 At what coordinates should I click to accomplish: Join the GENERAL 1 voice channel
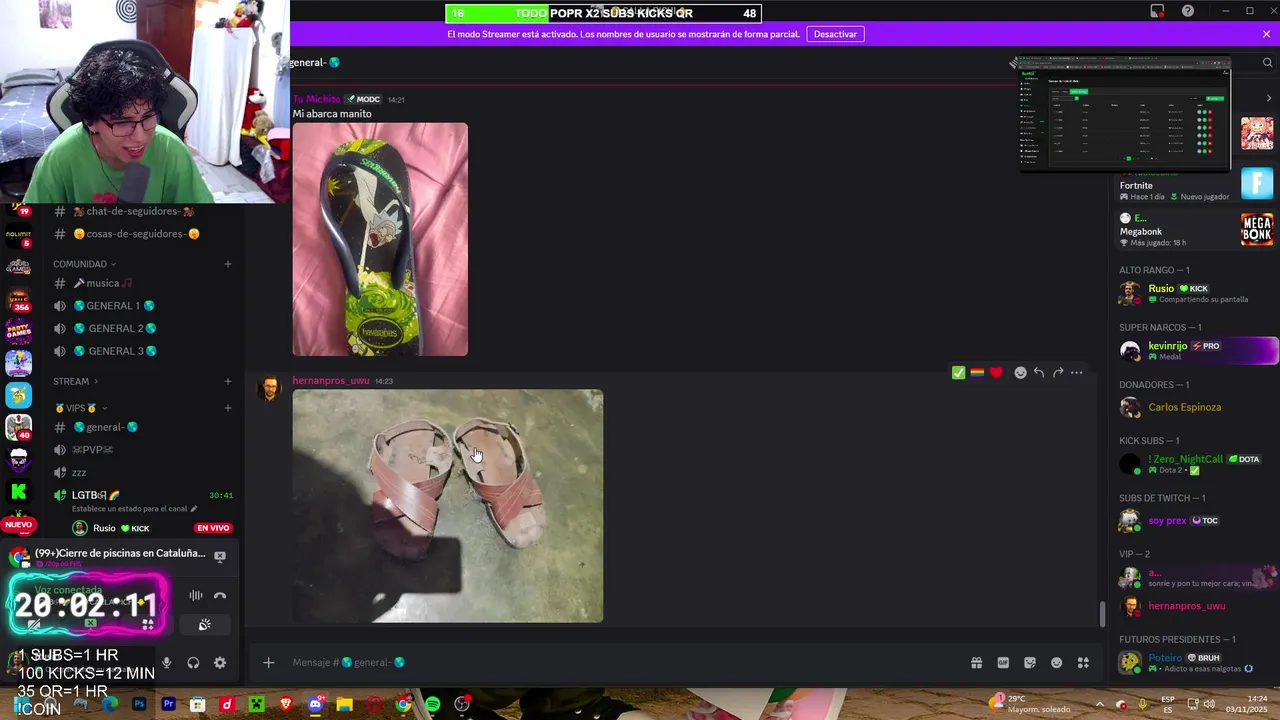pyautogui.click(x=143, y=306)
